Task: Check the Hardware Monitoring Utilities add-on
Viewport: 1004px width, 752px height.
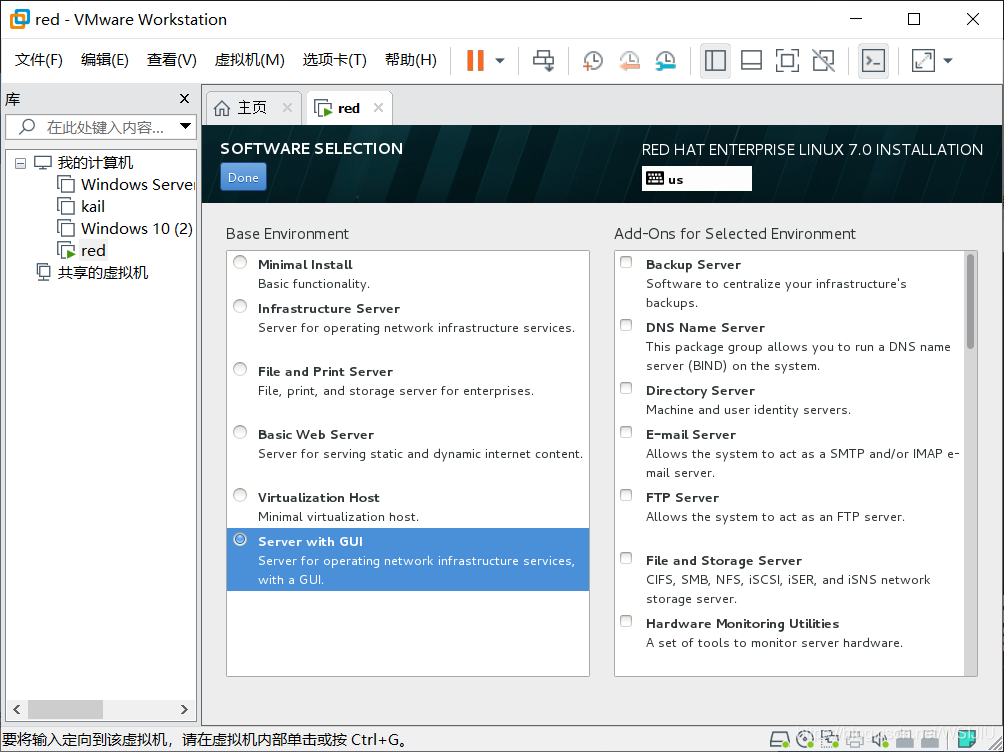Action: coord(626,621)
